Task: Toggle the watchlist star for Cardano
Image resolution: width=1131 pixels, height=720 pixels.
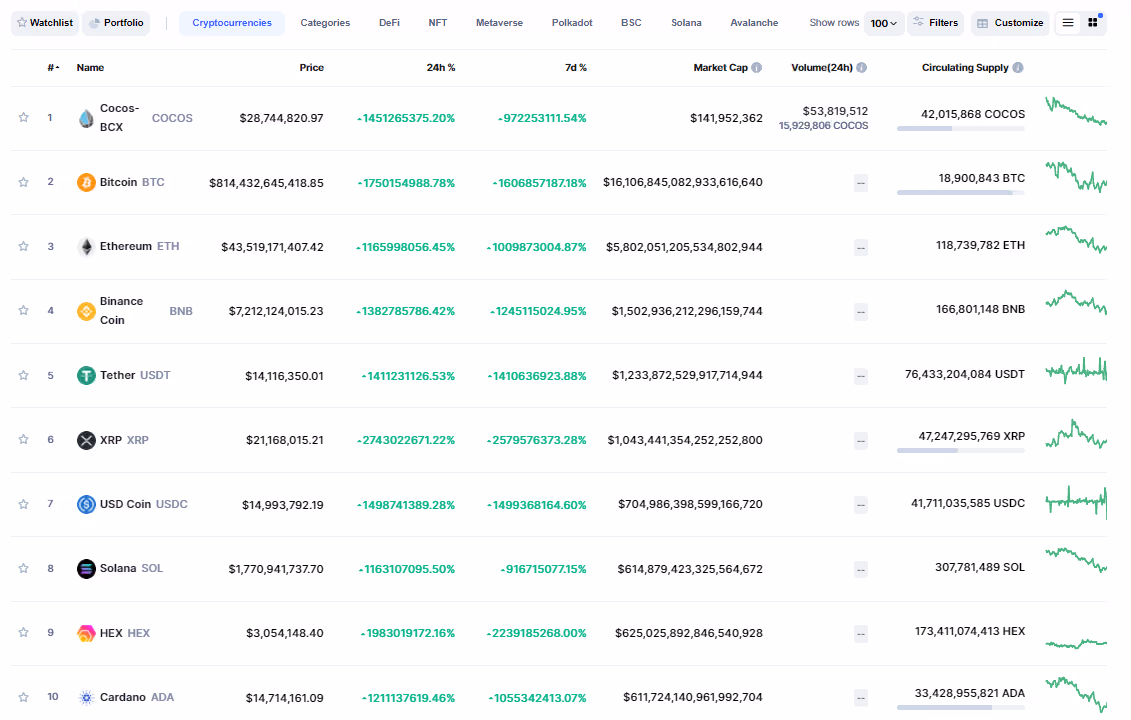Action: (x=24, y=697)
